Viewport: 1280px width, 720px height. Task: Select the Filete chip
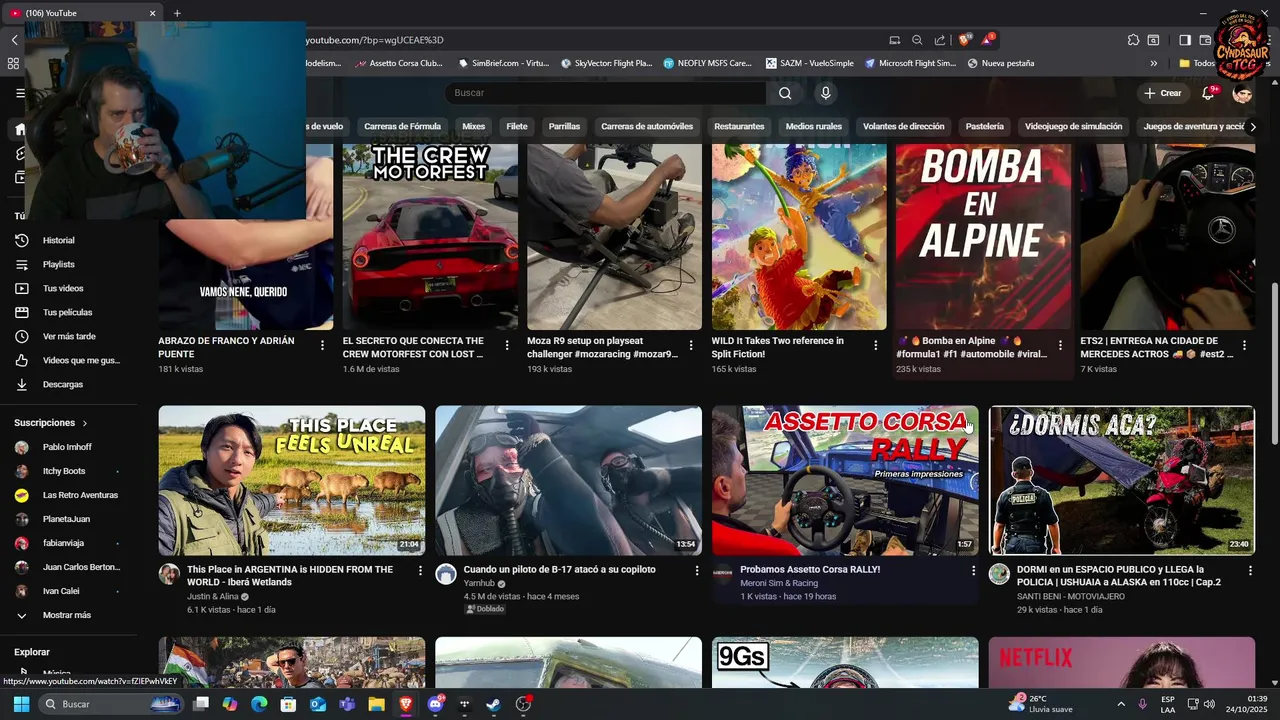pyautogui.click(x=517, y=127)
